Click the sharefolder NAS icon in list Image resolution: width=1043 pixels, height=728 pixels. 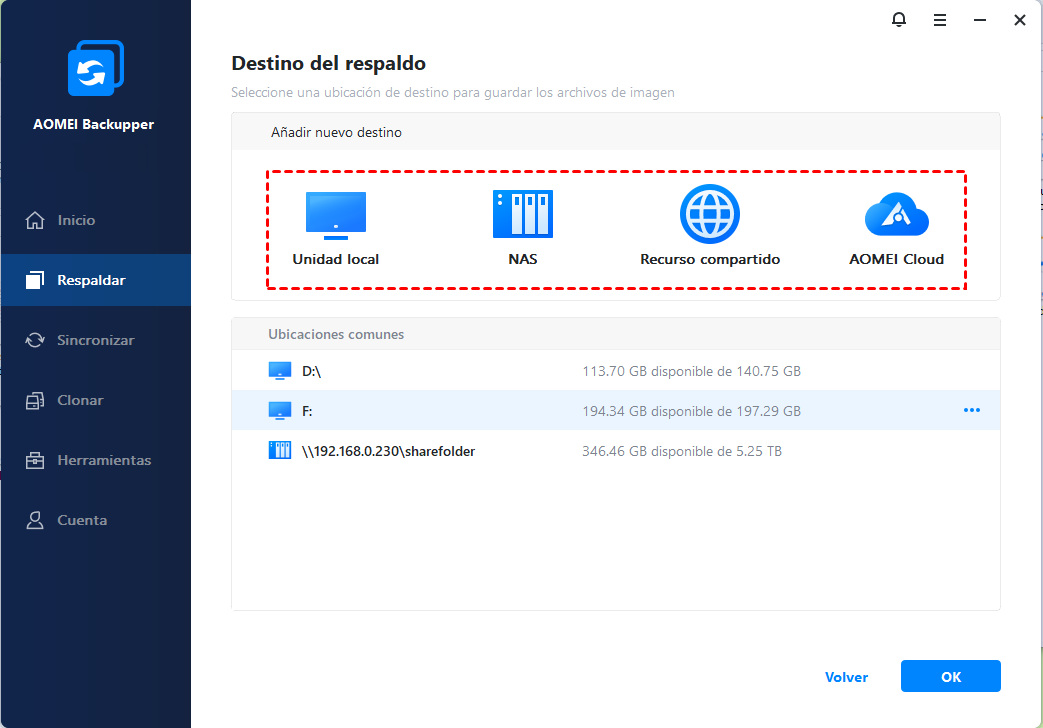[x=279, y=451]
